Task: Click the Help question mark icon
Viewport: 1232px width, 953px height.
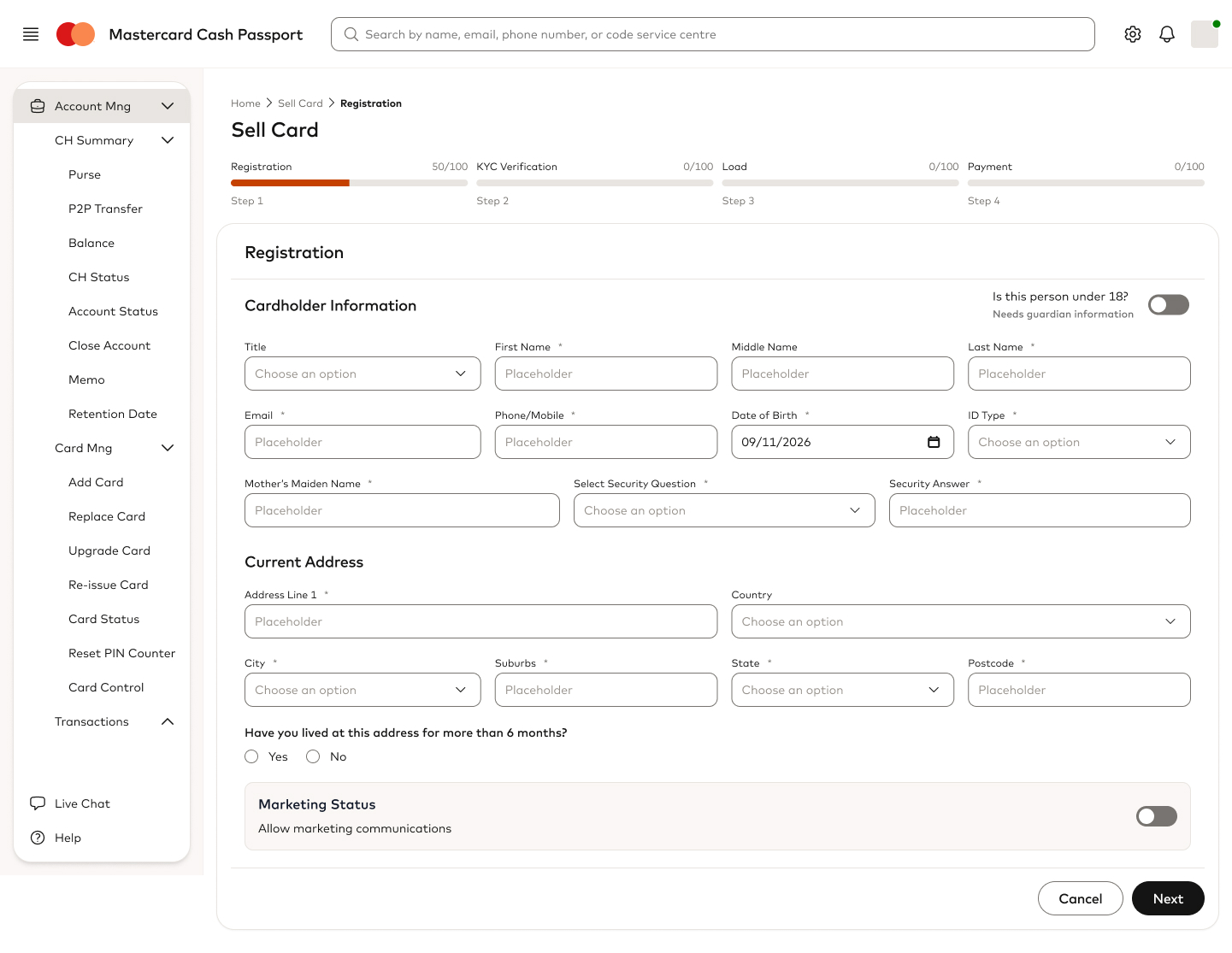Action: 38,838
